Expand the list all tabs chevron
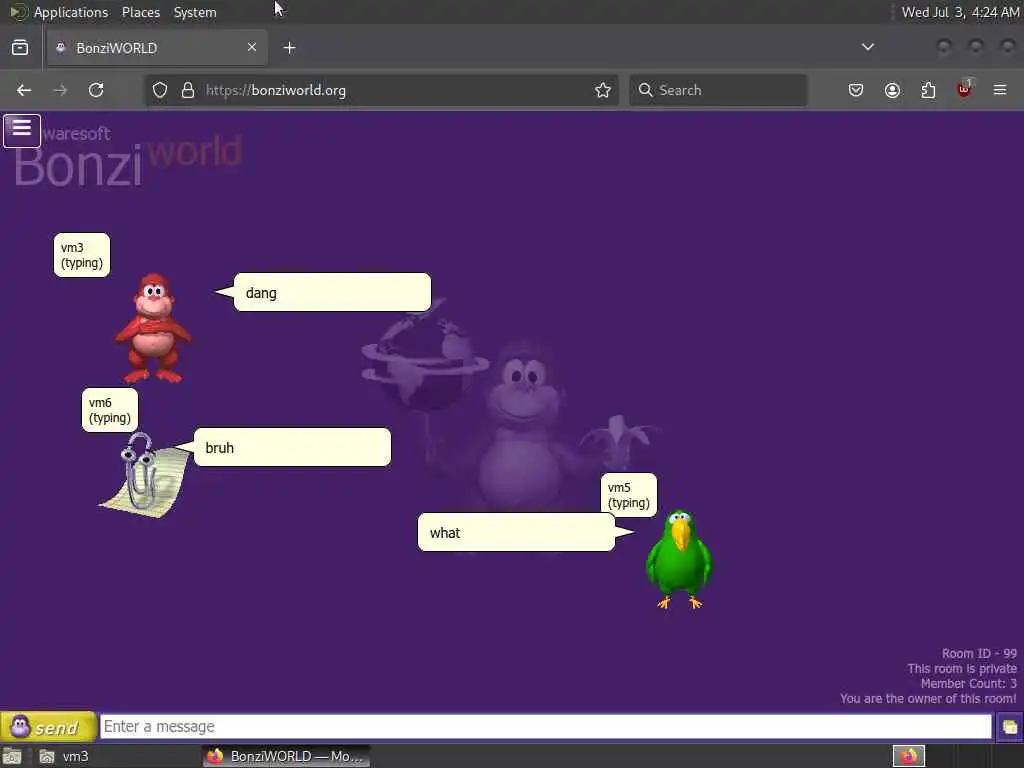Viewport: 1024px width, 768px height. (868, 47)
